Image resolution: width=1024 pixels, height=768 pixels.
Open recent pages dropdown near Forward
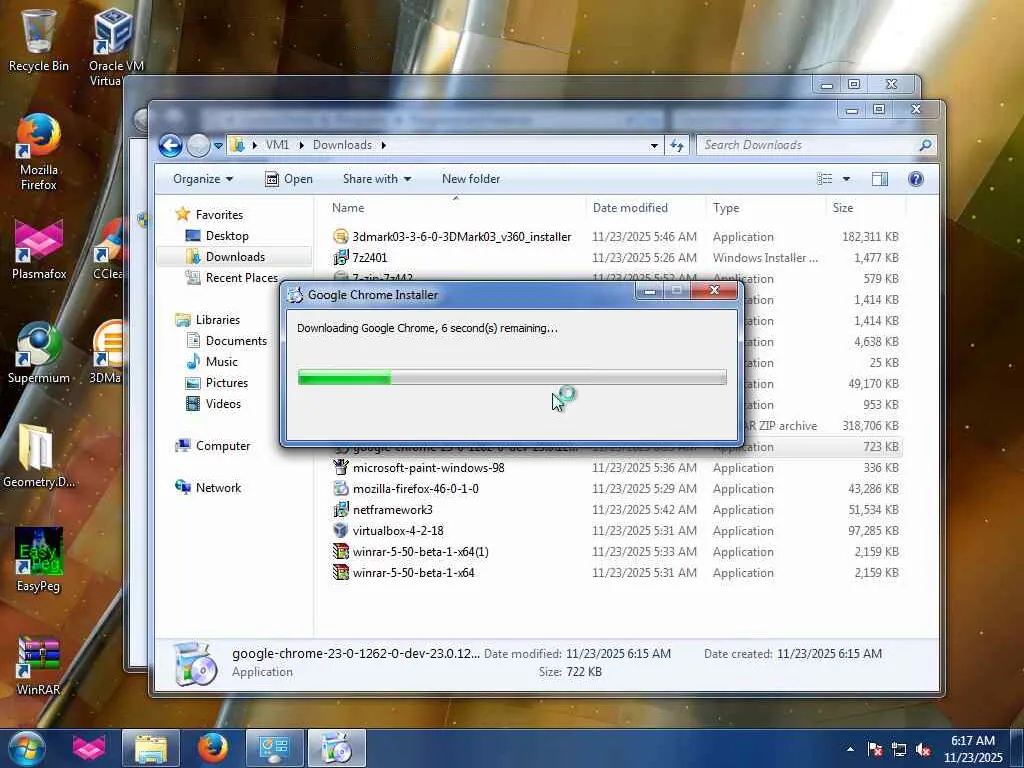coord(218,146)
